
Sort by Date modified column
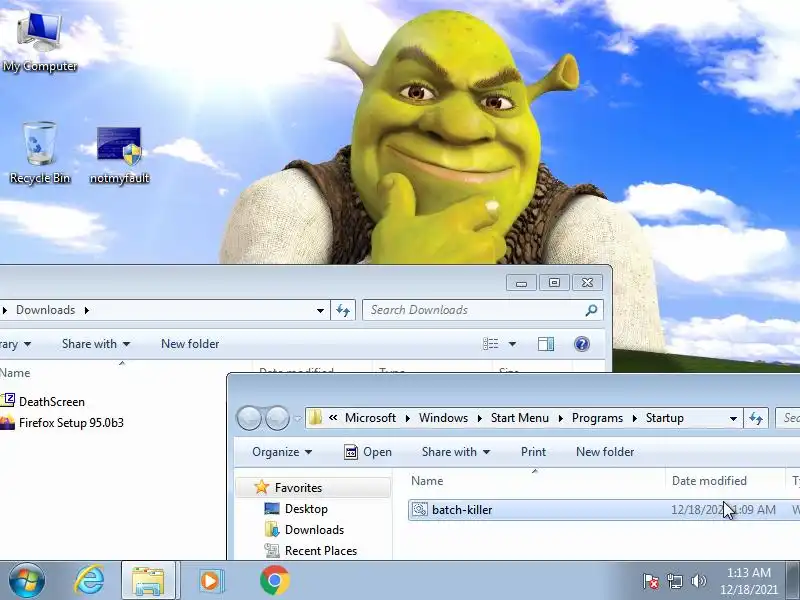tap(725, 481)
